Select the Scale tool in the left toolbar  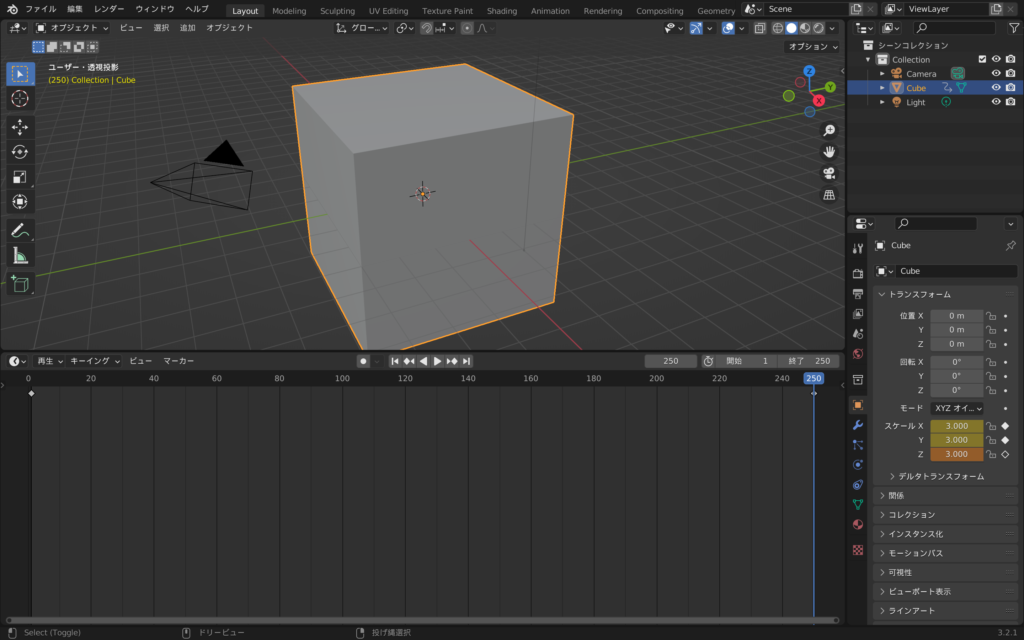point(20,177)
